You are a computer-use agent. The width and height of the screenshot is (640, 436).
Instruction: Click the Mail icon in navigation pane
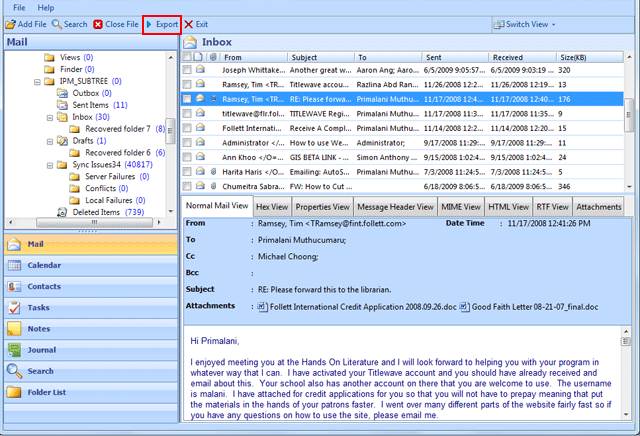pyautogui.click(x=14, y=244)
